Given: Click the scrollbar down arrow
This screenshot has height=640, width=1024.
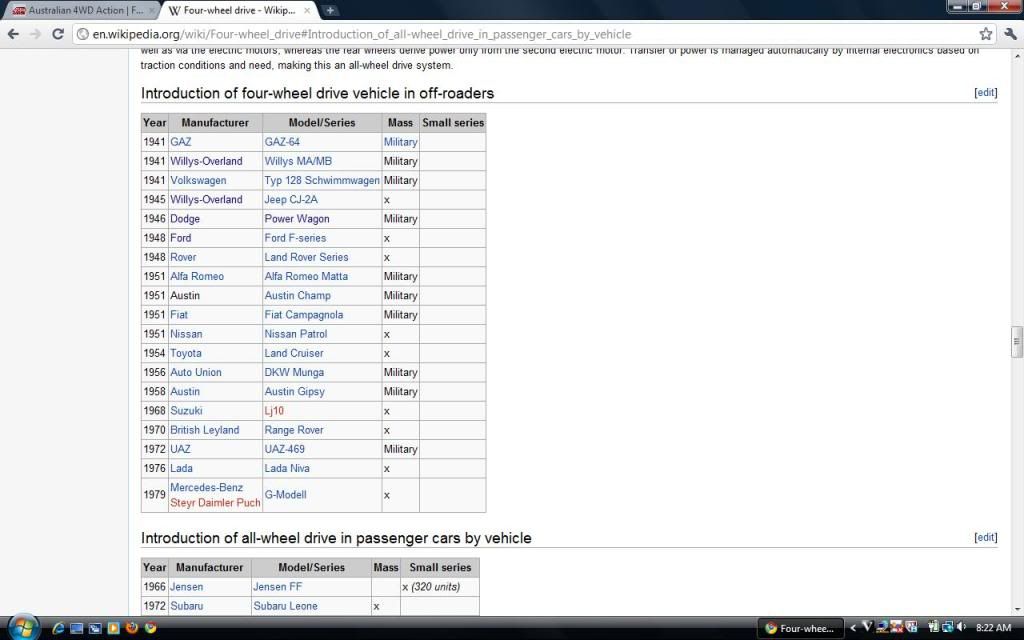Looking at the screenshot, I should click(1017, 609).
